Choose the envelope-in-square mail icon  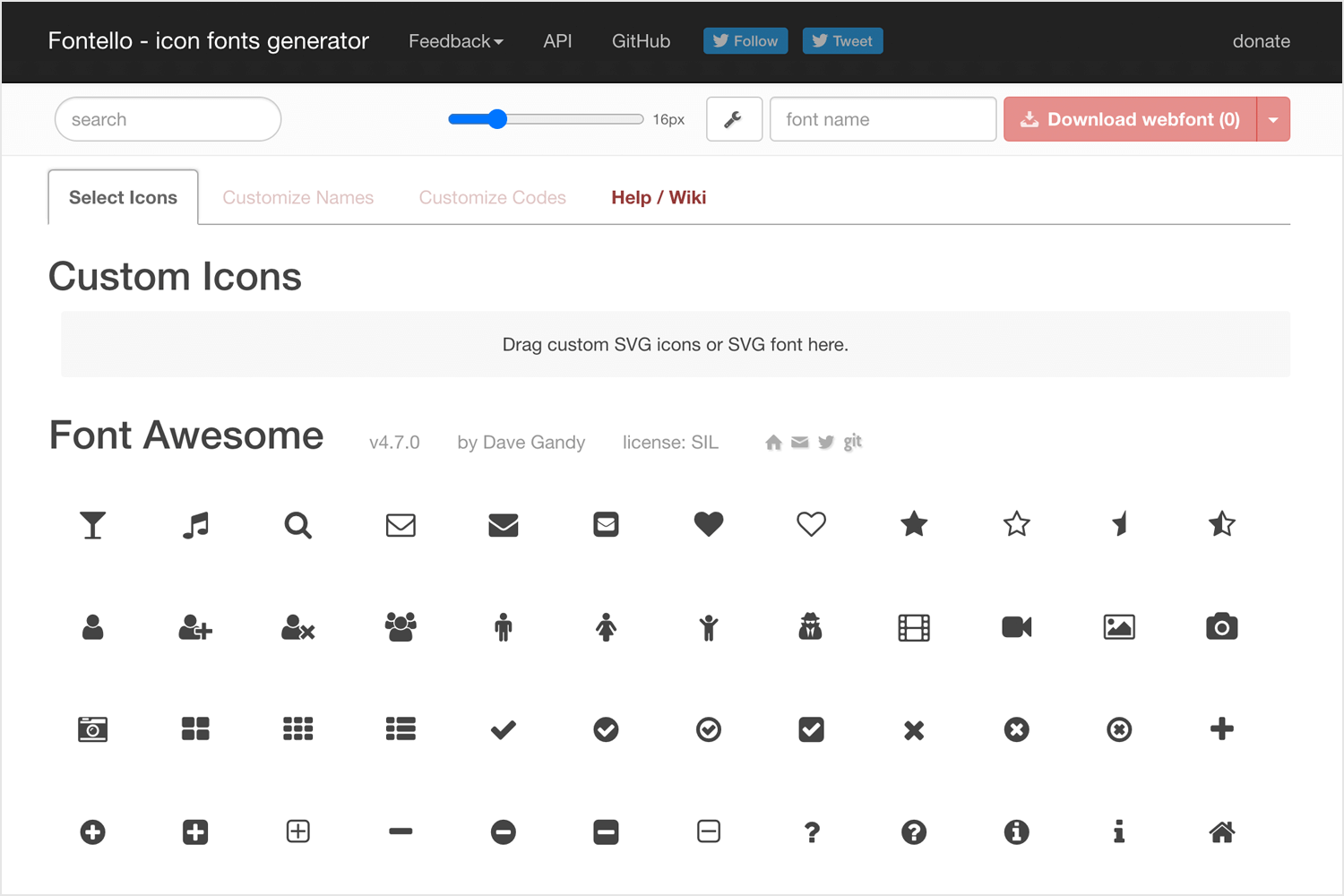tap(607, 525)
